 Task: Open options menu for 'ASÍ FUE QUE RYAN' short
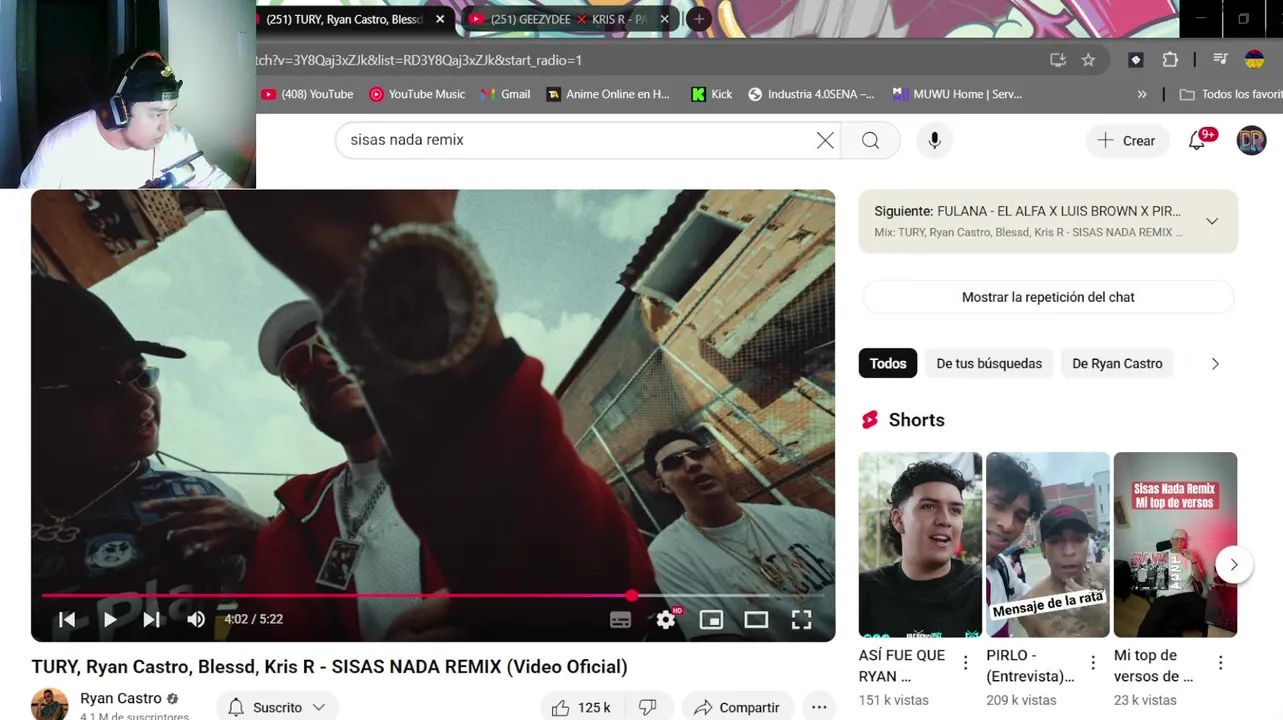coord(966,662)
